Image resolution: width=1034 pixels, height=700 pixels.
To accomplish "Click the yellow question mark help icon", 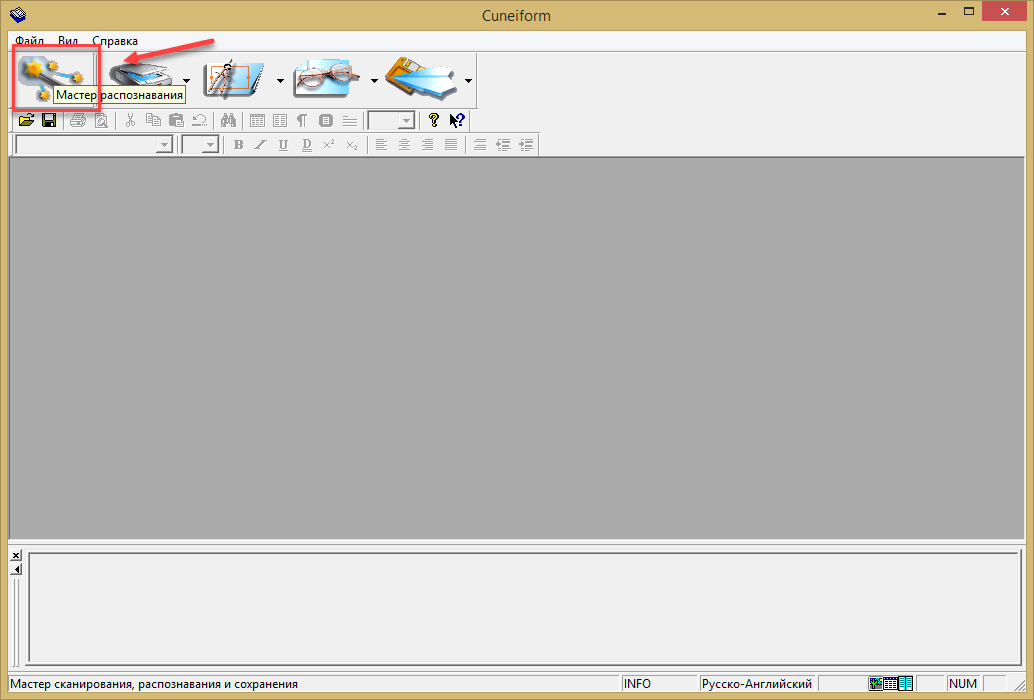I will (434, 121).
